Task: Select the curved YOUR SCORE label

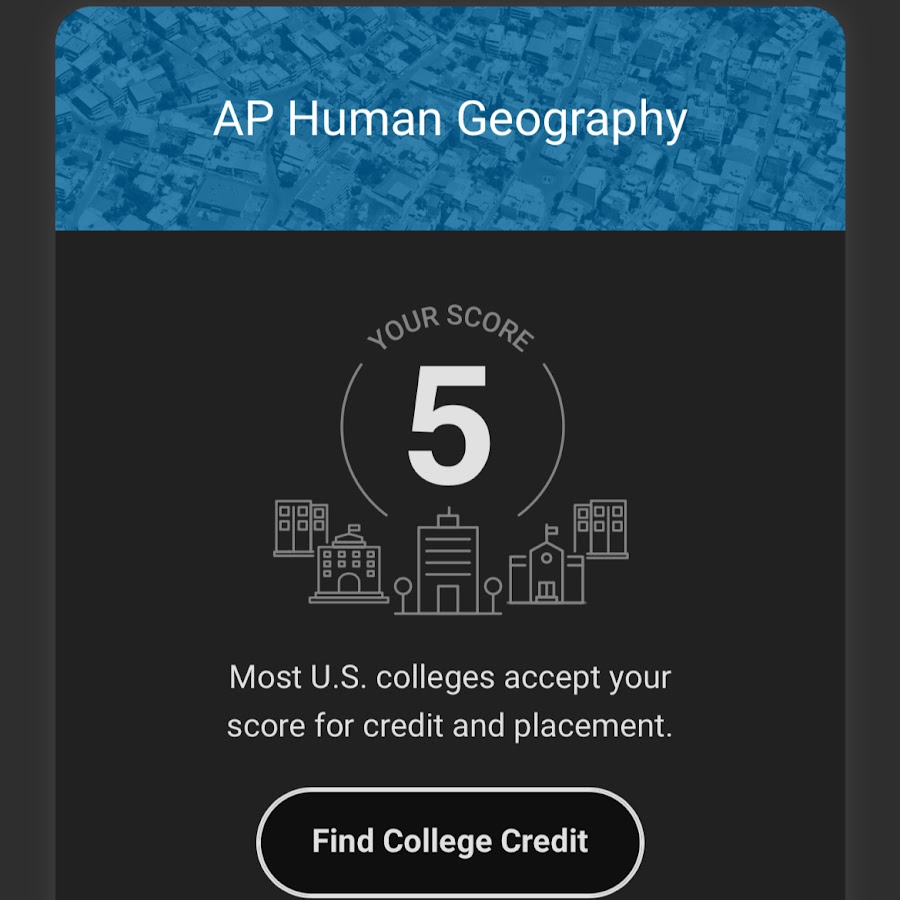Action: (x=450, y=327)
